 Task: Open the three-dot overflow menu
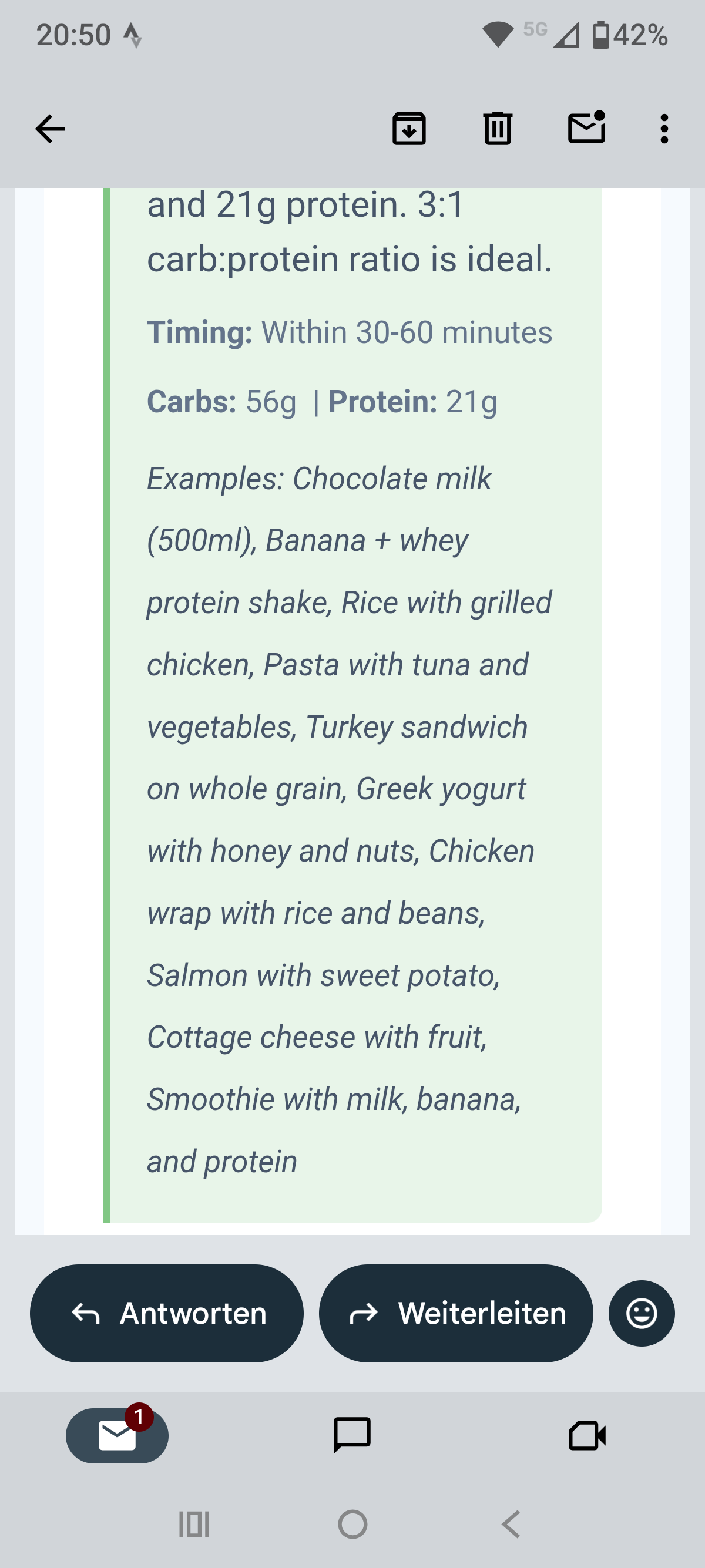(x=664, y=129)
